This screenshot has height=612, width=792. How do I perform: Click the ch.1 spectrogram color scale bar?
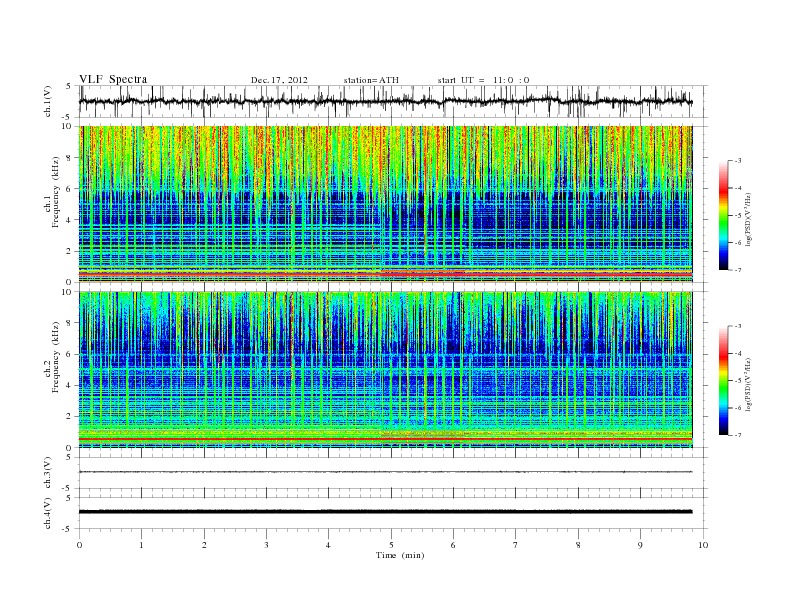(723, 216)
